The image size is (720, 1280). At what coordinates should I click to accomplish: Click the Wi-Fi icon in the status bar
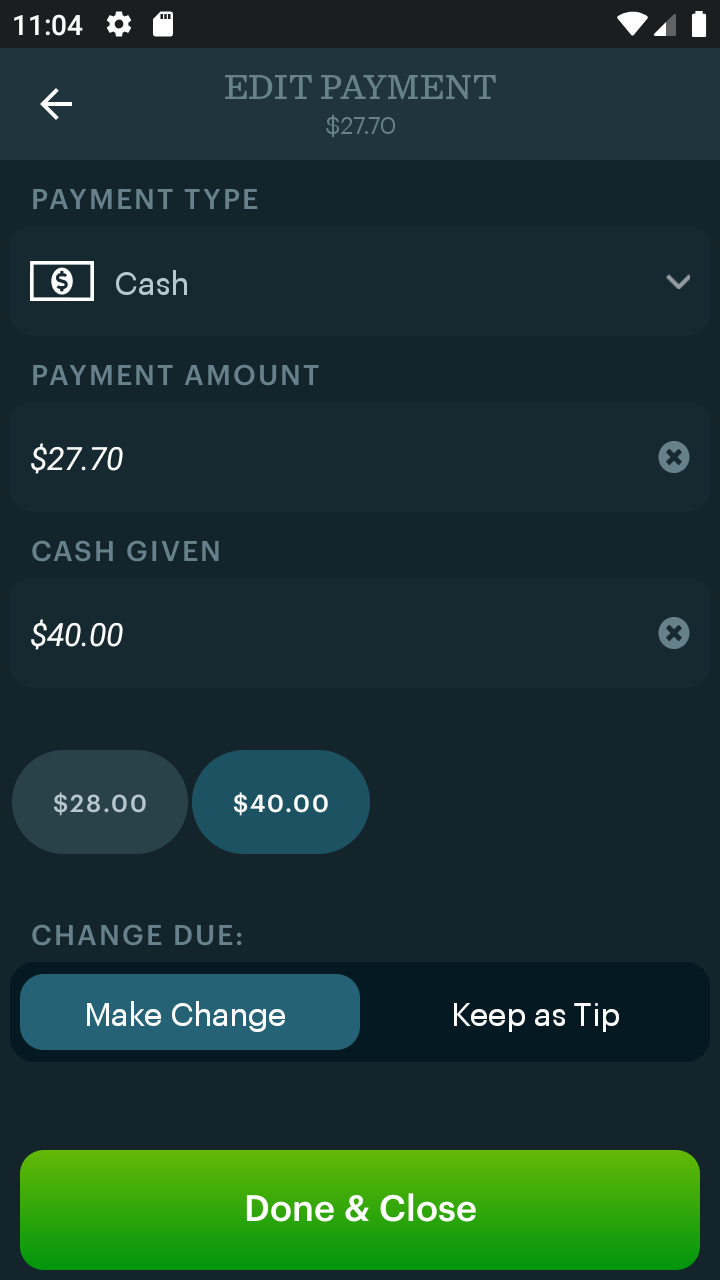pos(634,24)
